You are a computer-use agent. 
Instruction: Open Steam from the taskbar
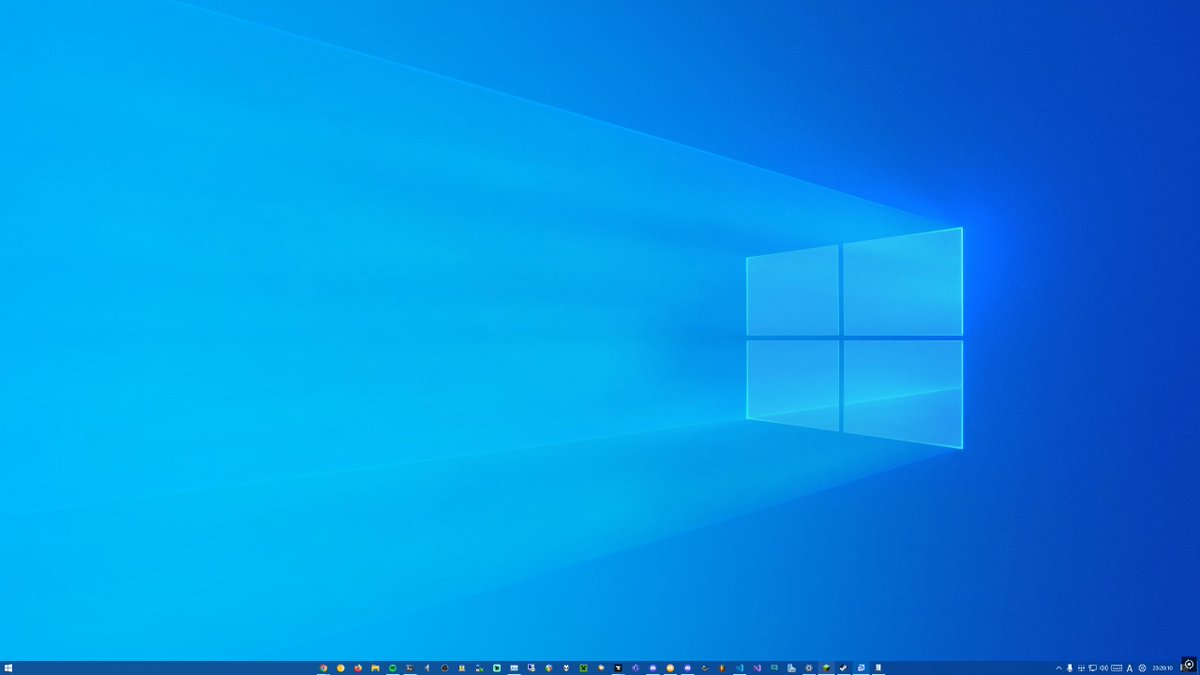point(843,668)
